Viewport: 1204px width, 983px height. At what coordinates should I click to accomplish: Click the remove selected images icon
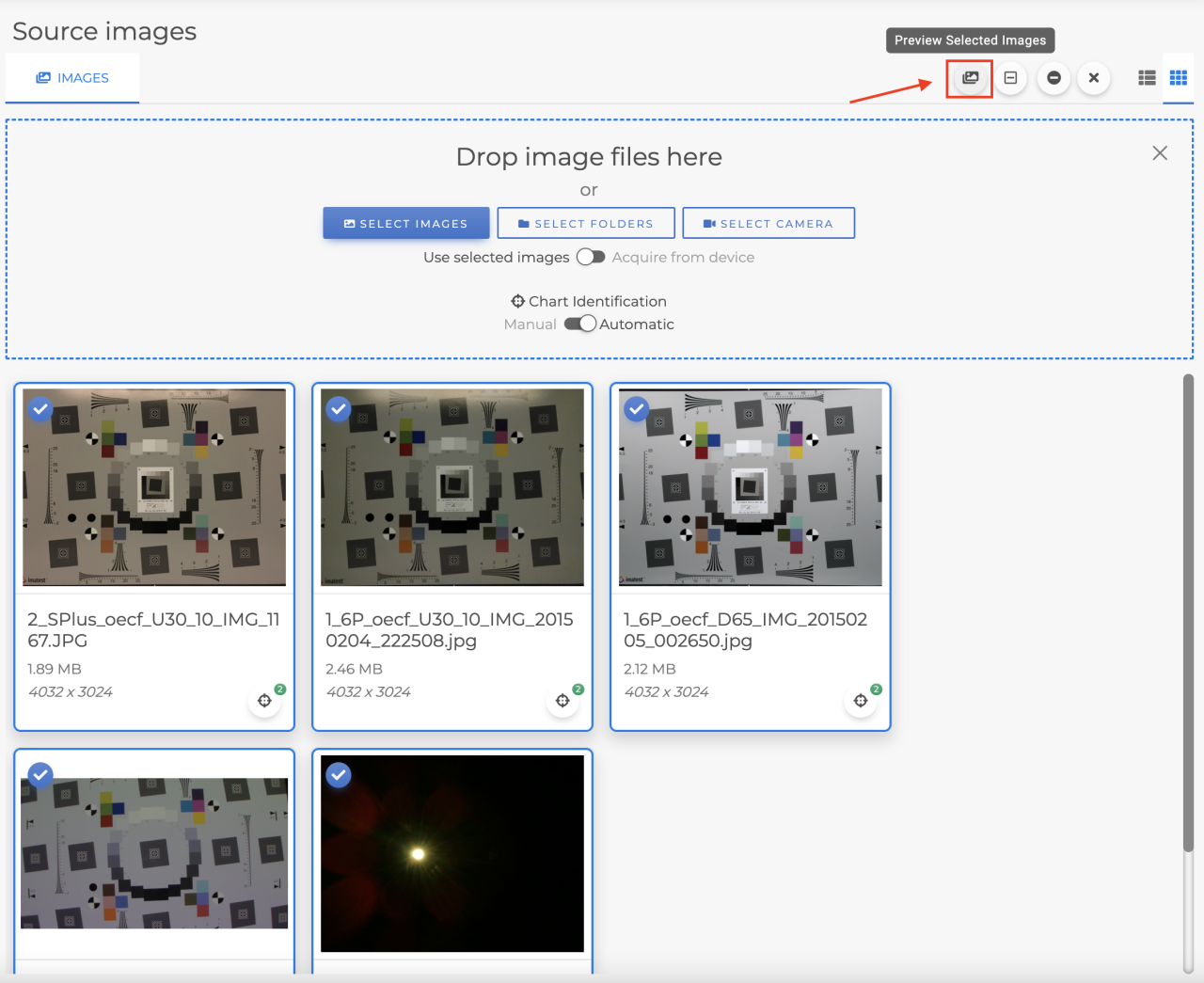(1053, 79)
